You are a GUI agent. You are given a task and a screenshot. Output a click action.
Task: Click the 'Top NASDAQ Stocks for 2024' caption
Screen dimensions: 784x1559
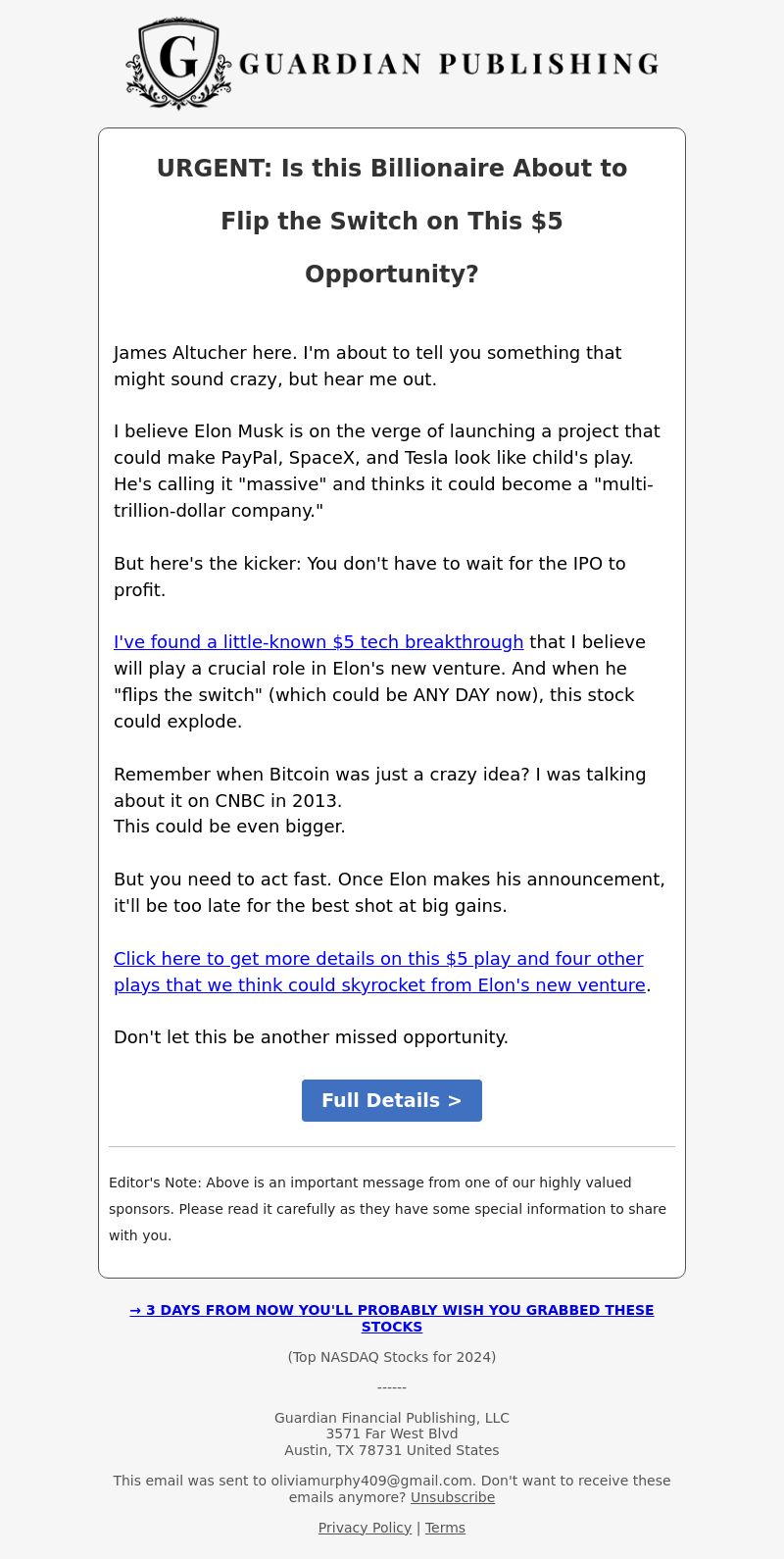click(392, 1357)
